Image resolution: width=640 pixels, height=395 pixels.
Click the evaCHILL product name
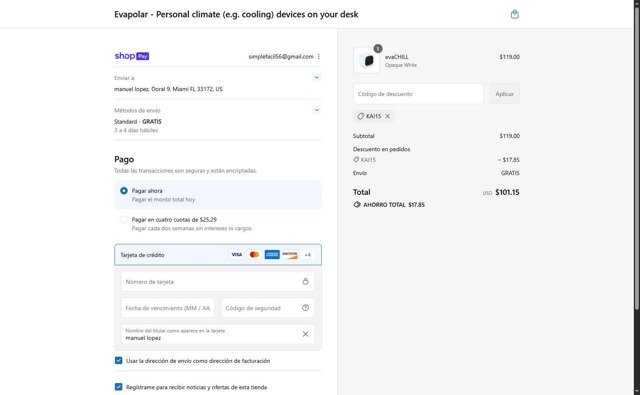[x=396, y=57]
